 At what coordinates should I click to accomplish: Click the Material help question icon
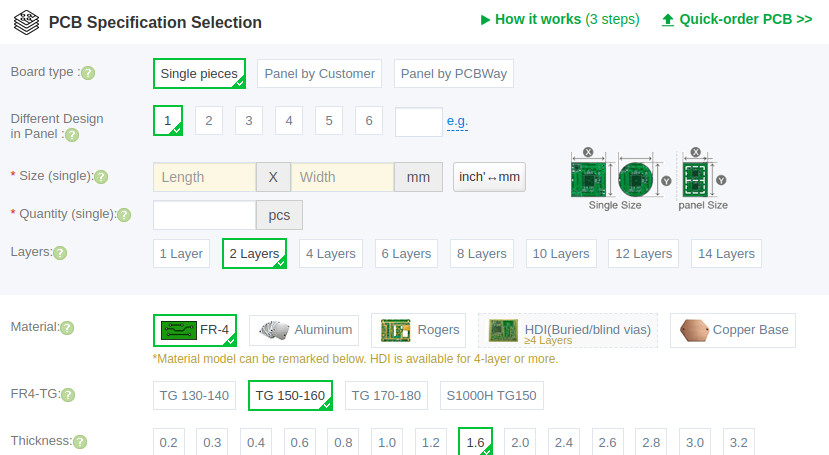pos(67,328)
